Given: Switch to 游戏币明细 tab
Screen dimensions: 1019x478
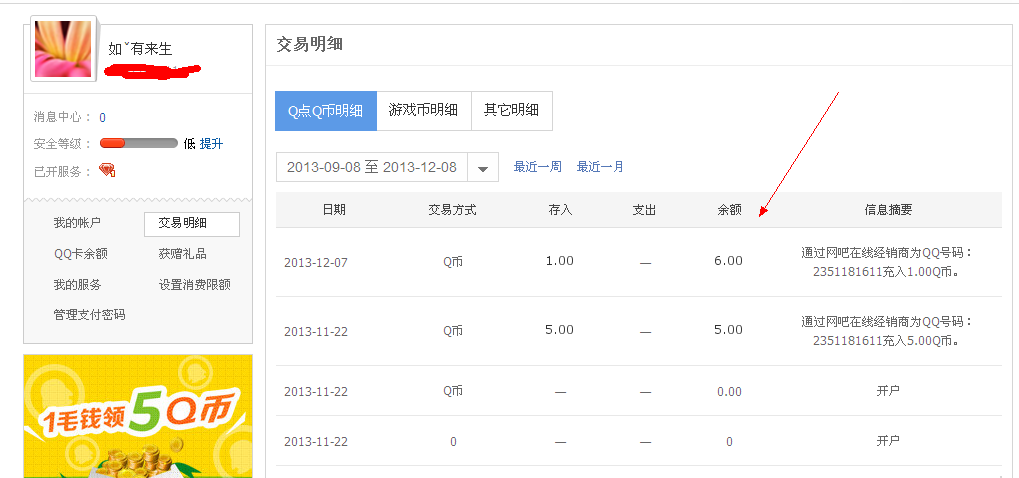Looking at the screenshot, I should pyautogui.click(x=424, y=111).
